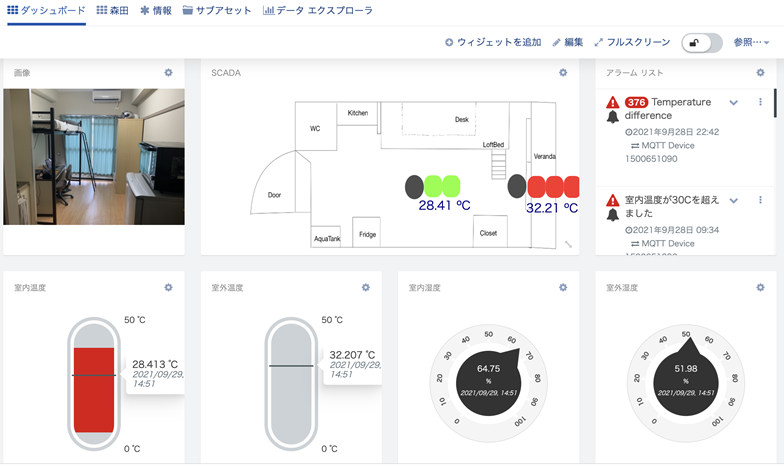Click ウィジェットを追加 button
784x466 pixels.
coord(493,42)
